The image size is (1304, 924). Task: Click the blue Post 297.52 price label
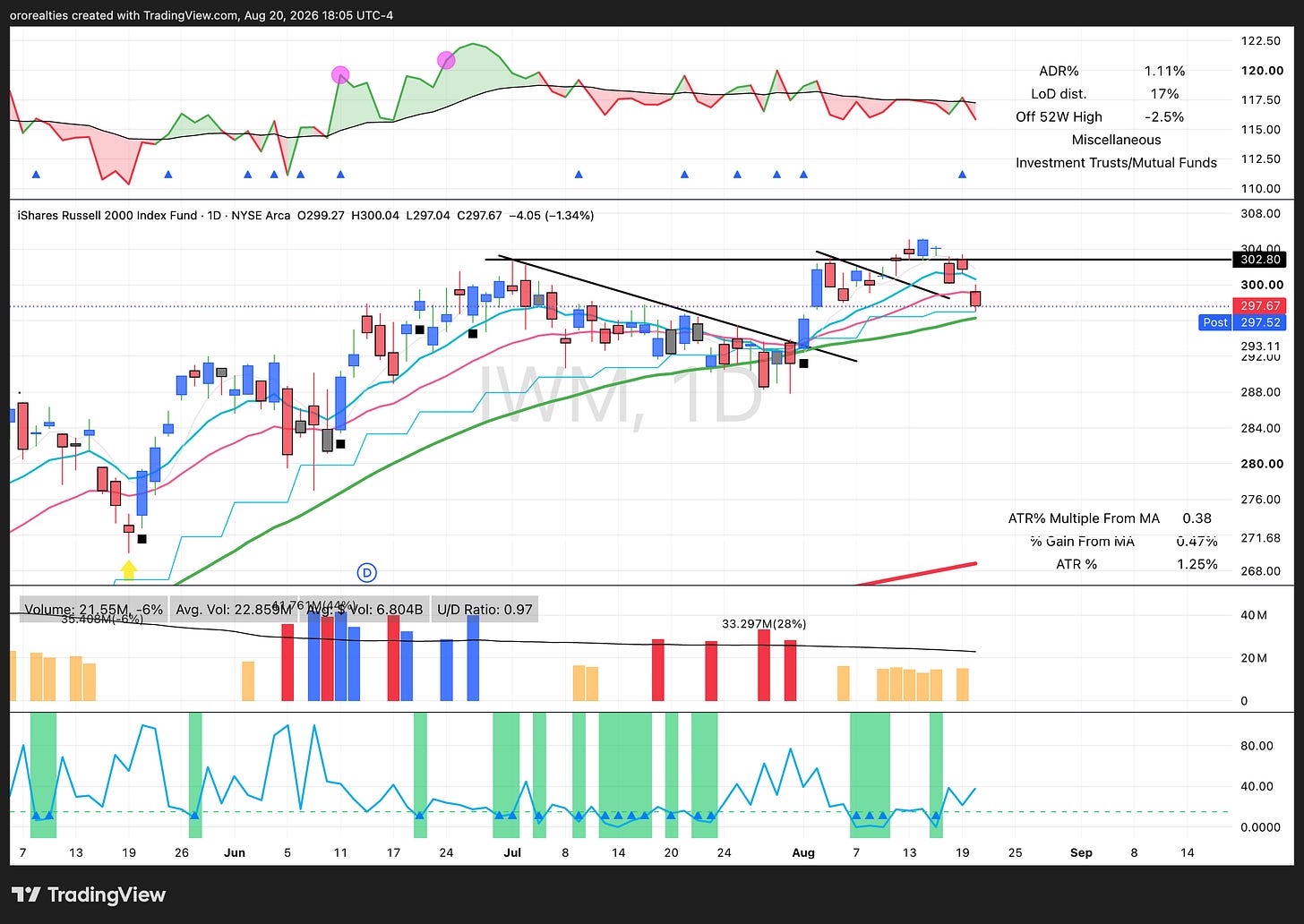(x=1242, y=322)
